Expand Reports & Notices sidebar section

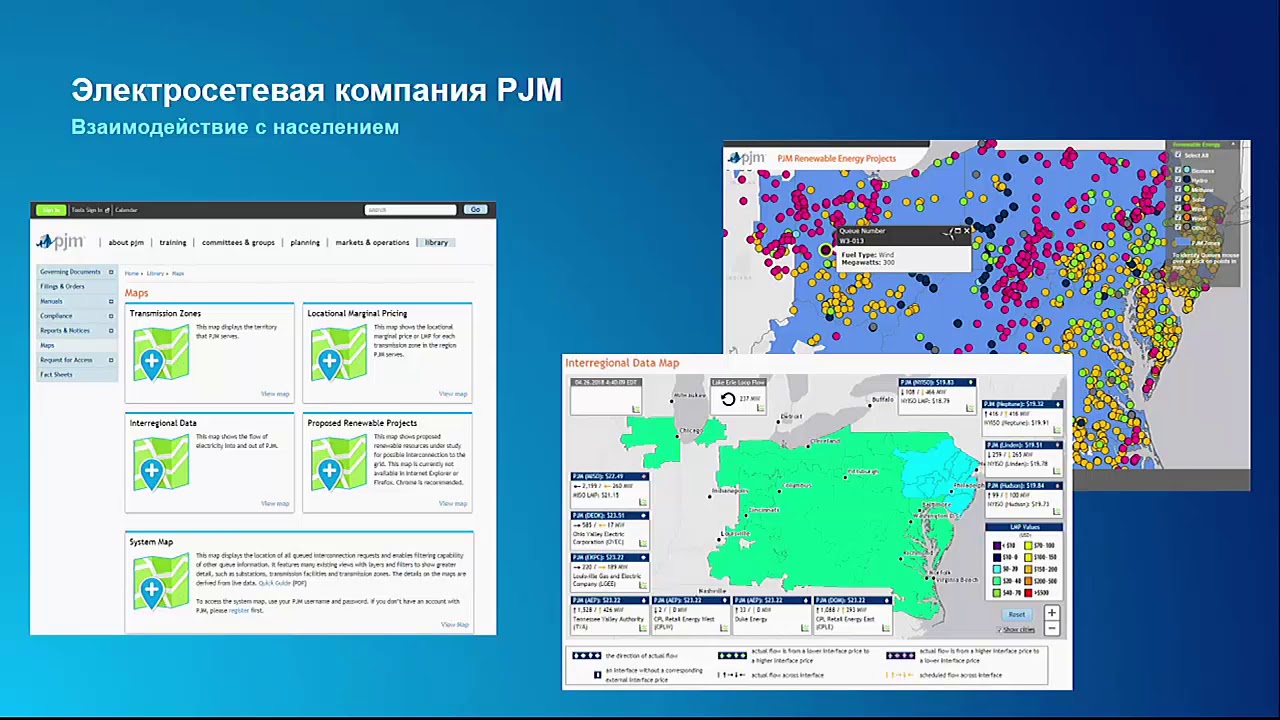tap(111, 330)
